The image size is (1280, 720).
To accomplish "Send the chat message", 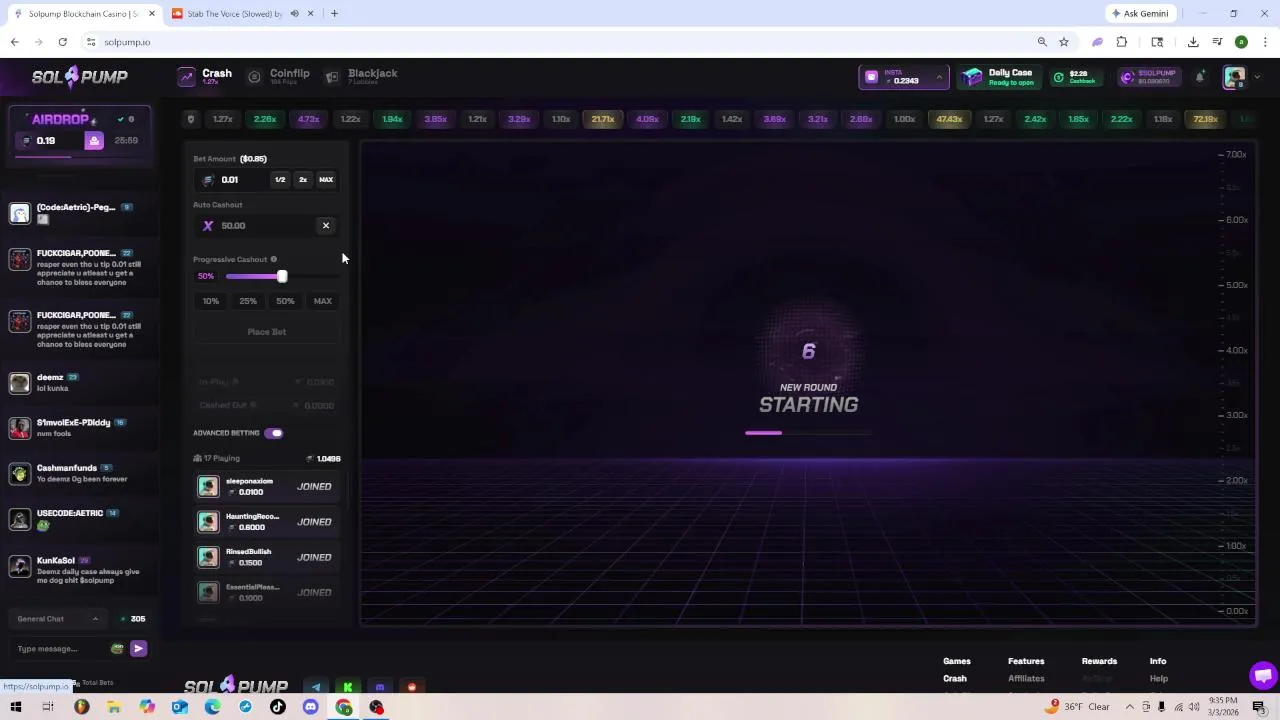I will [x=138, y=649].
